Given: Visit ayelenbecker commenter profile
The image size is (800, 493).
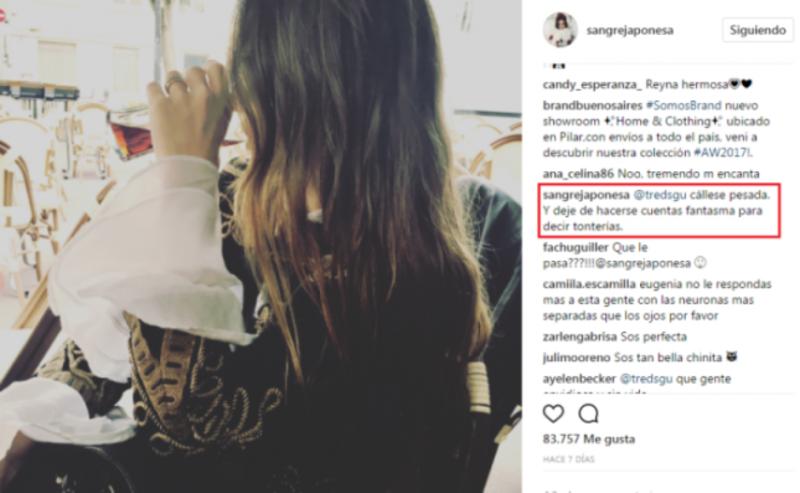Looking at the screenshot, I should [x=580, y=379].
